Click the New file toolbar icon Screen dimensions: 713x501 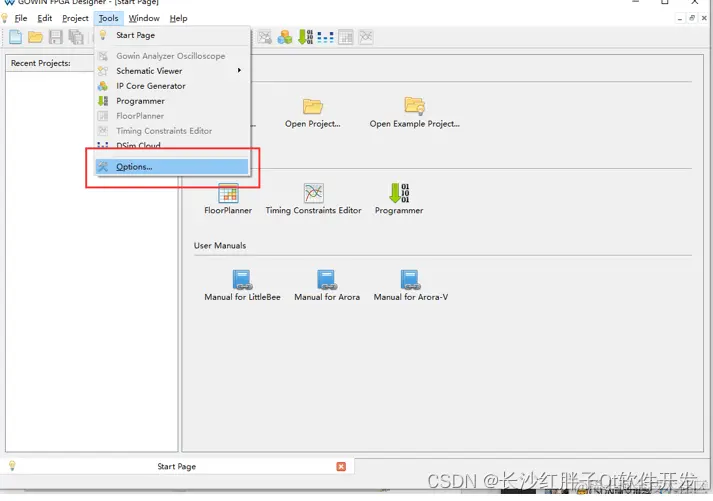click(15, 37)
